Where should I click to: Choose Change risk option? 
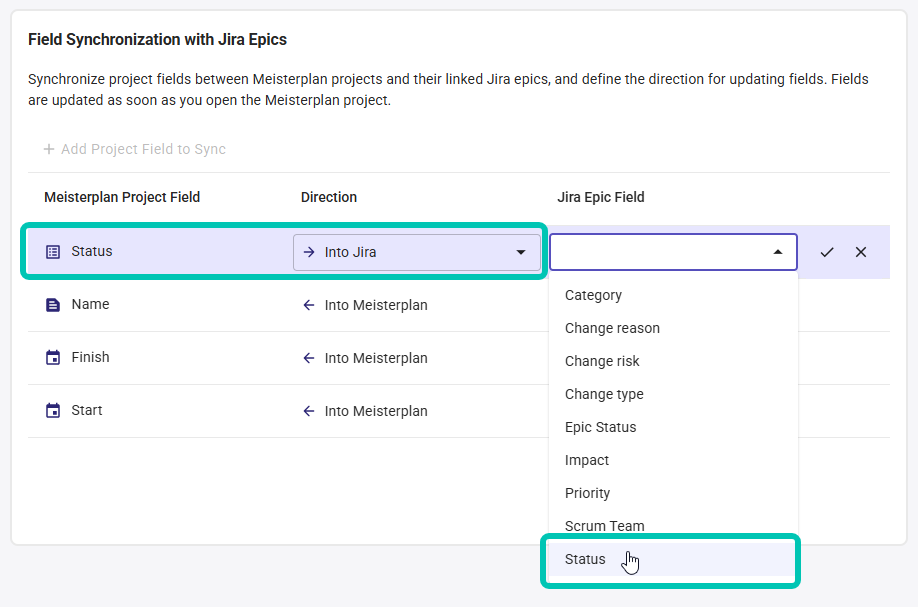click(673, 361)
